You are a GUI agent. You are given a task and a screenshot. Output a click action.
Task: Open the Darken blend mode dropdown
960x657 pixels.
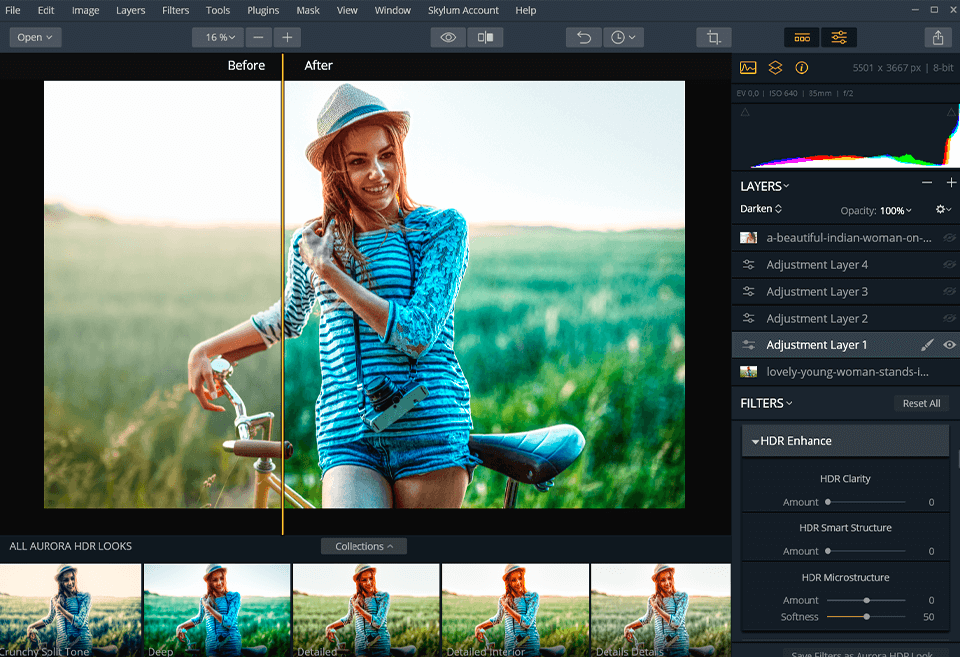[x=760, y=209]
